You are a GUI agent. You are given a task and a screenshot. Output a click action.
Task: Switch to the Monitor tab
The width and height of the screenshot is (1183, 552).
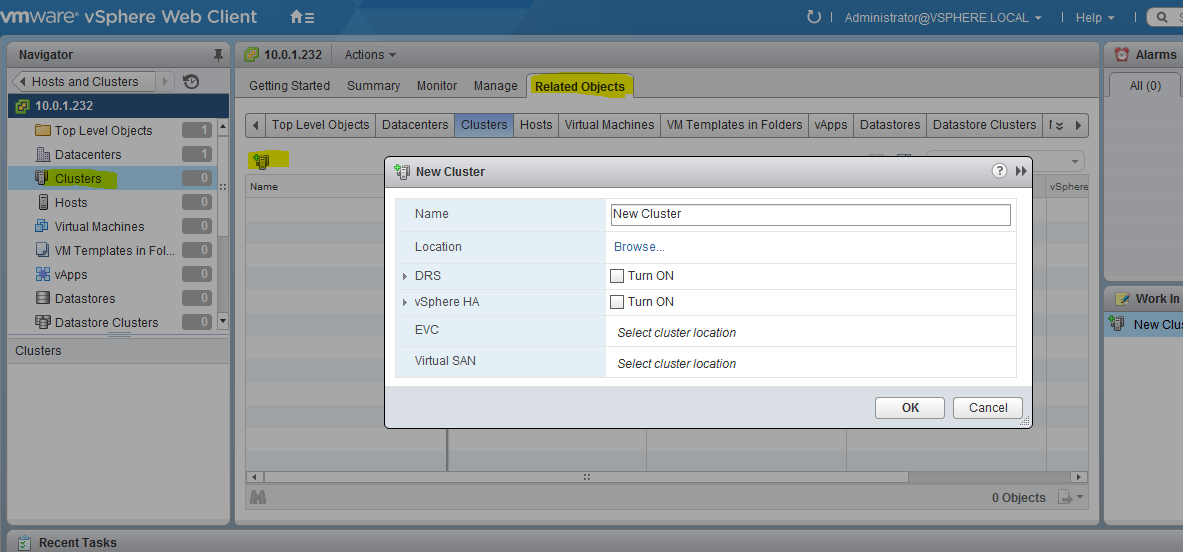437,86
